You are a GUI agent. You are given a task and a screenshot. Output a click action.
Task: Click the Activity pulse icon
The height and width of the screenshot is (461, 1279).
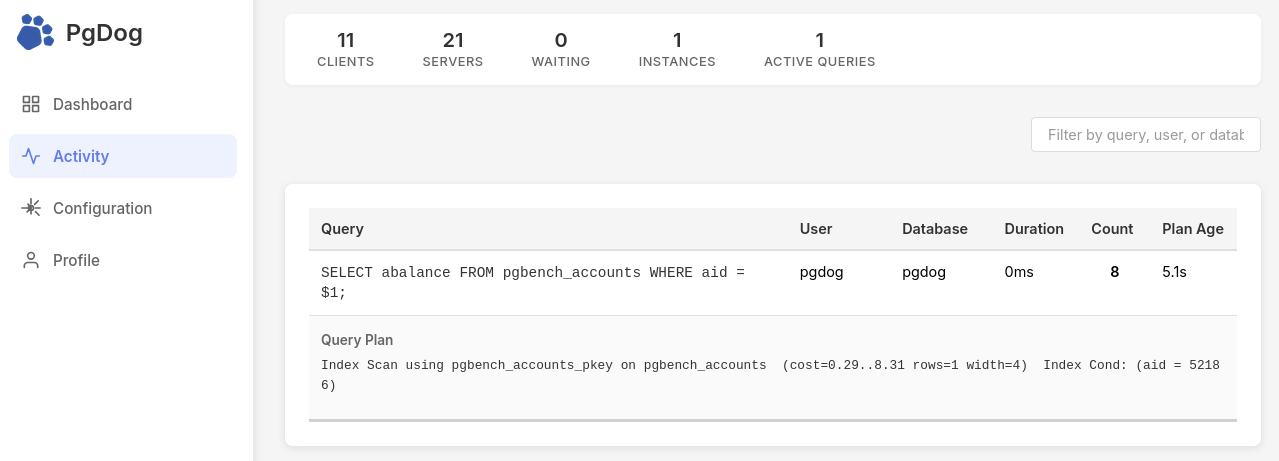(31, 157)
